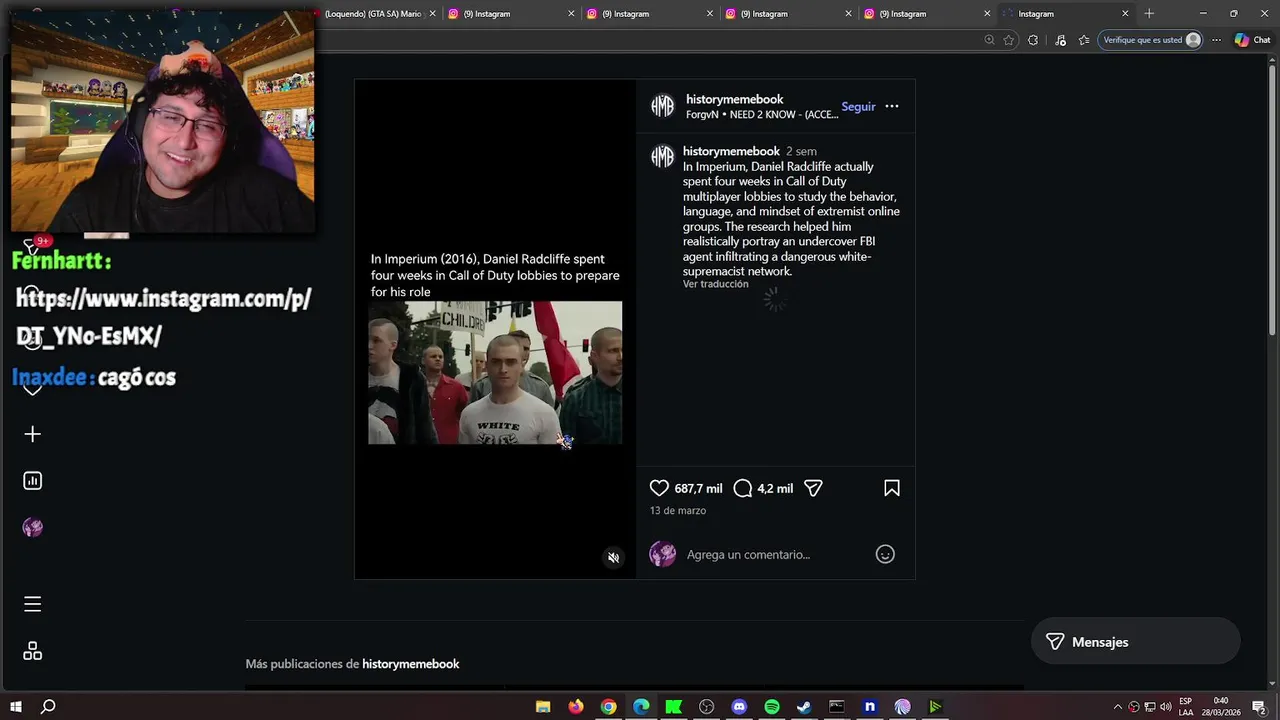The image size is (1280, 720).
Task: Share the post with the paper-plane icon
Action: point(814,488)
